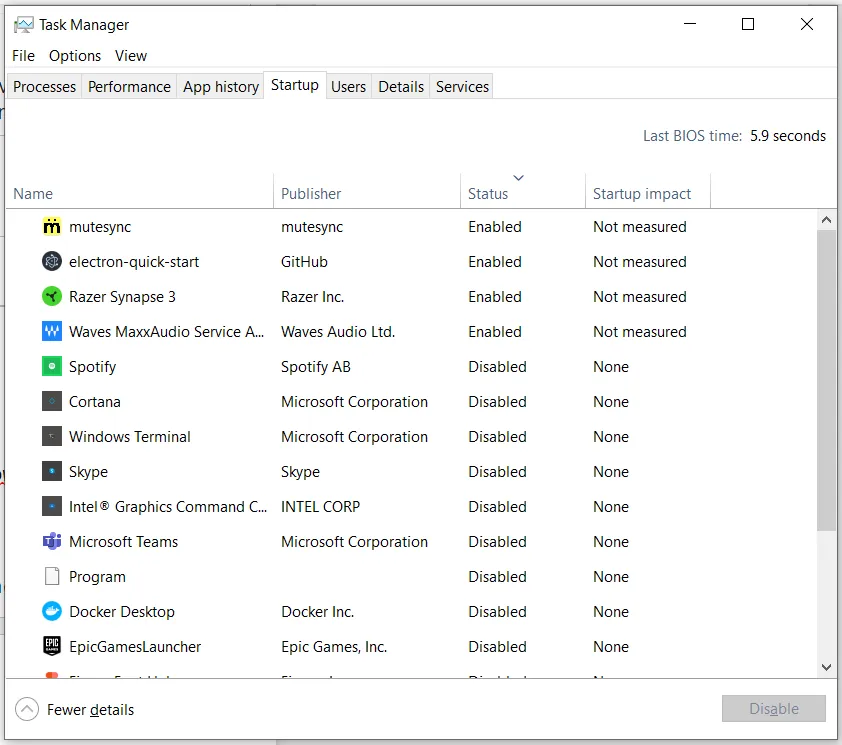This screenshot has height=745, width=842.
Task: Switch to the Processes tab
Action: coord(44,86)
